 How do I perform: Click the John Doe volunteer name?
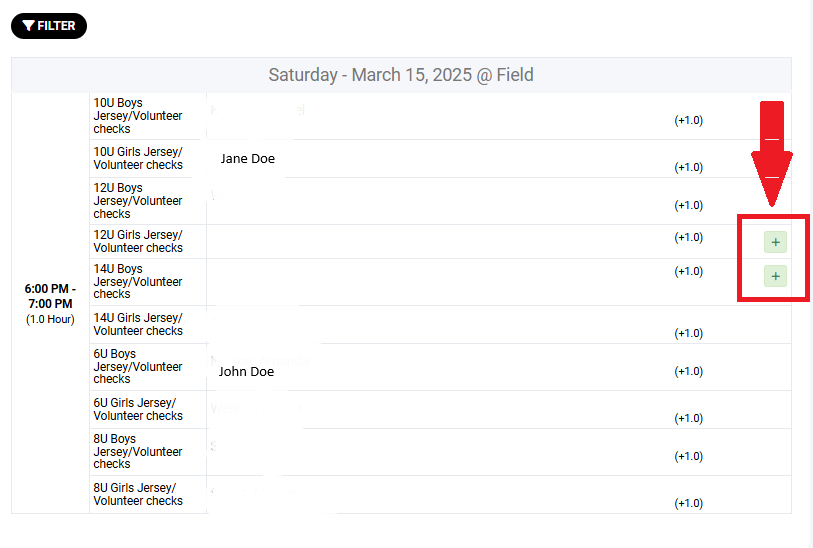coord(246,371)
